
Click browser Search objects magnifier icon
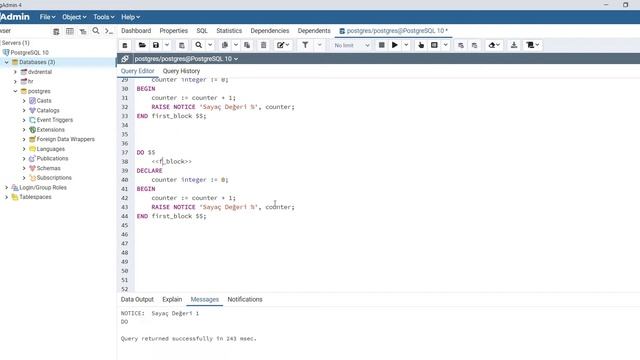coord(96,31)
